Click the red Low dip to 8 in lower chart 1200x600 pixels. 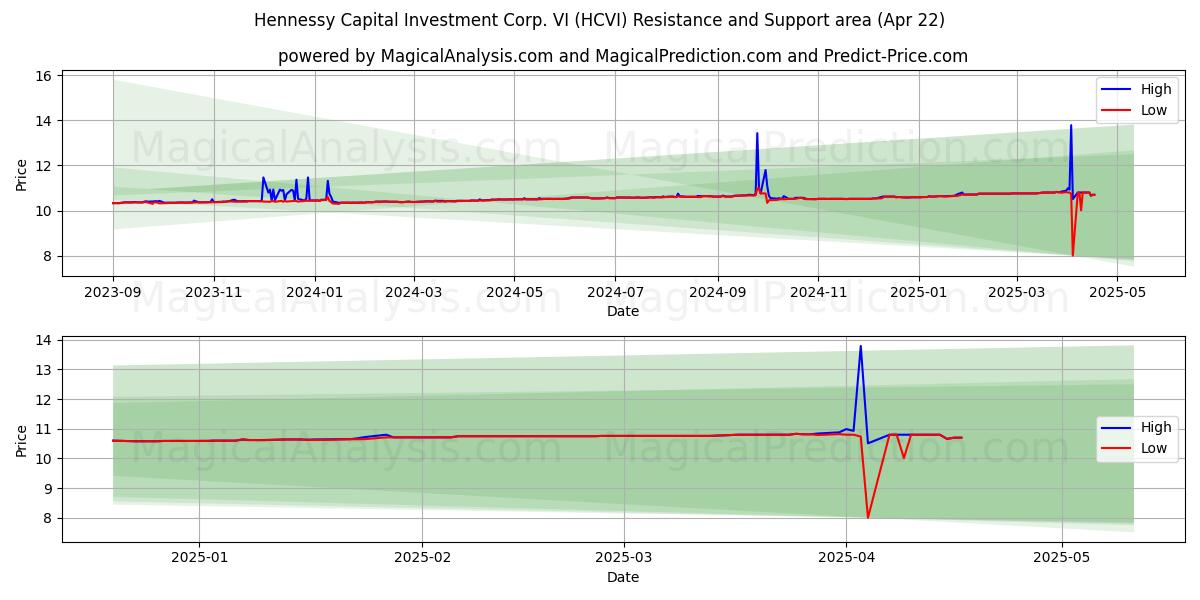coord(868,516)
